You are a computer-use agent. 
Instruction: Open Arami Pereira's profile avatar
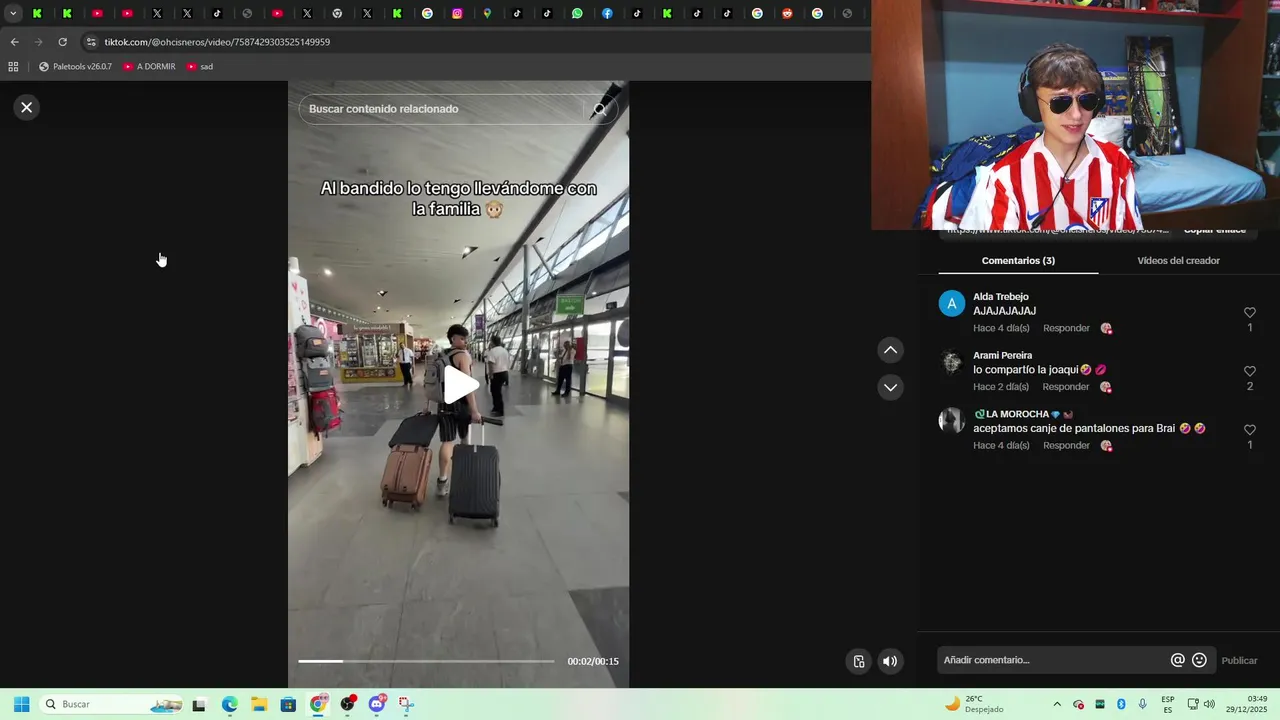(x=952, y=362)
